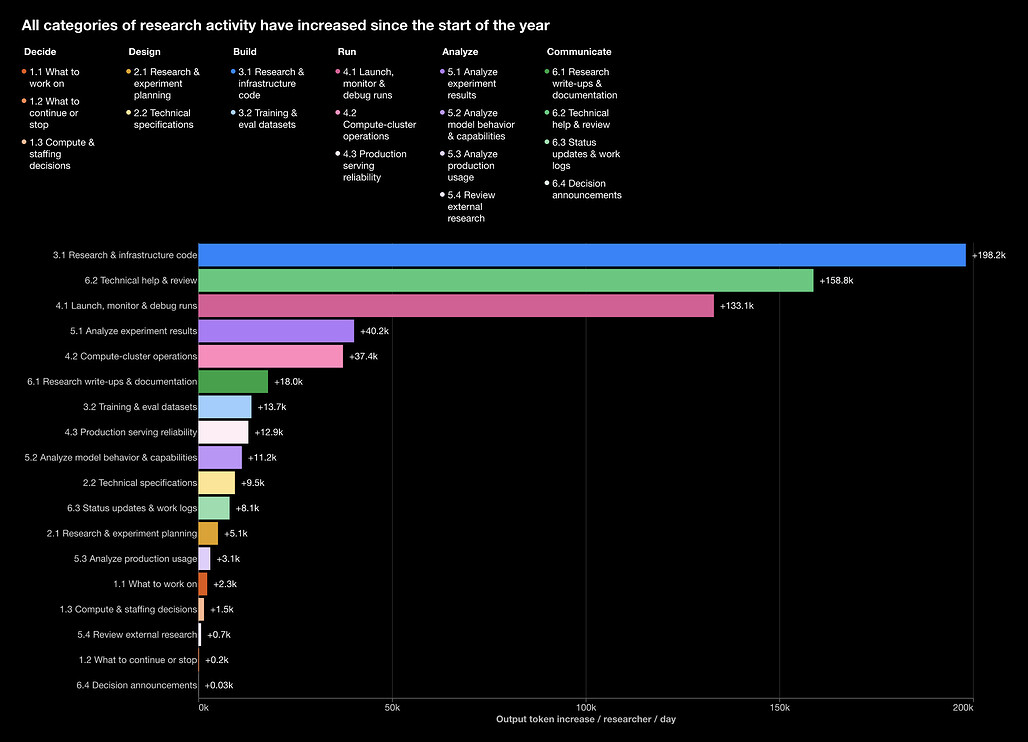Click the 4.1 Launch, monitor & debug runs bar
Viewport: 1028px width, 742px height.
coord(456,305)
